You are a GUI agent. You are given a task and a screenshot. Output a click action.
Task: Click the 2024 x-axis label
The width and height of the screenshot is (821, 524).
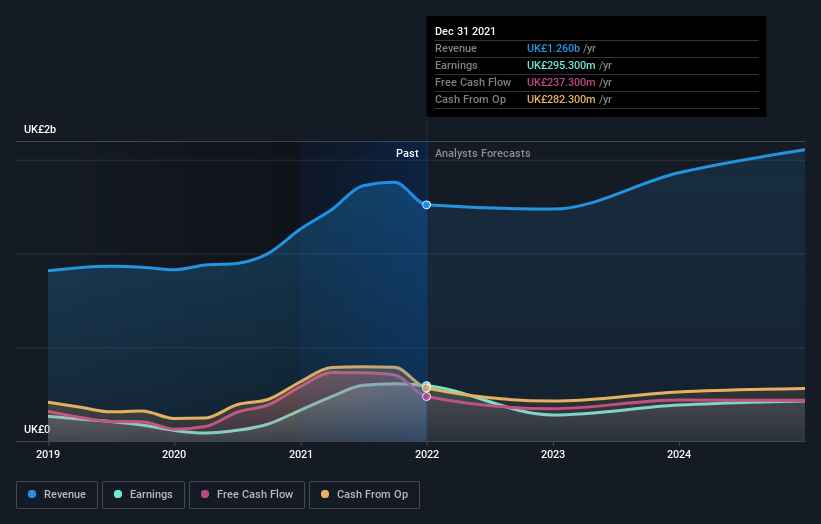click(679, 454)
